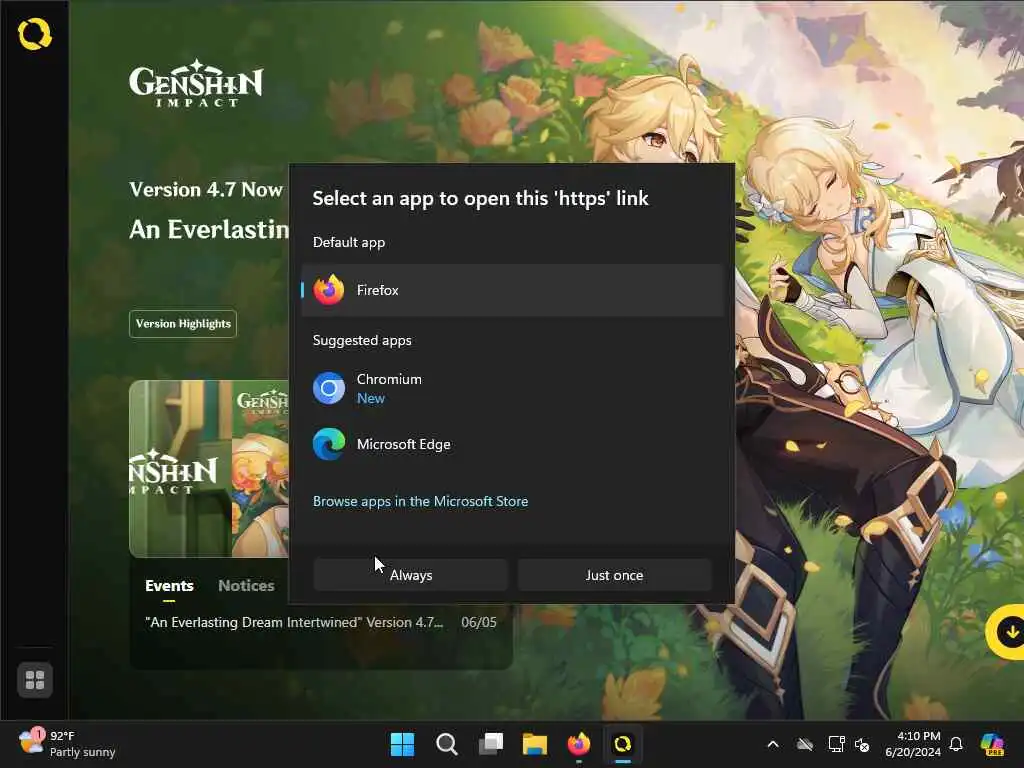Viewport: 1024px width, 768px height.
Task: Click the HoYoPlay launcher taskbar icon
Action: [x=623, y=744]
